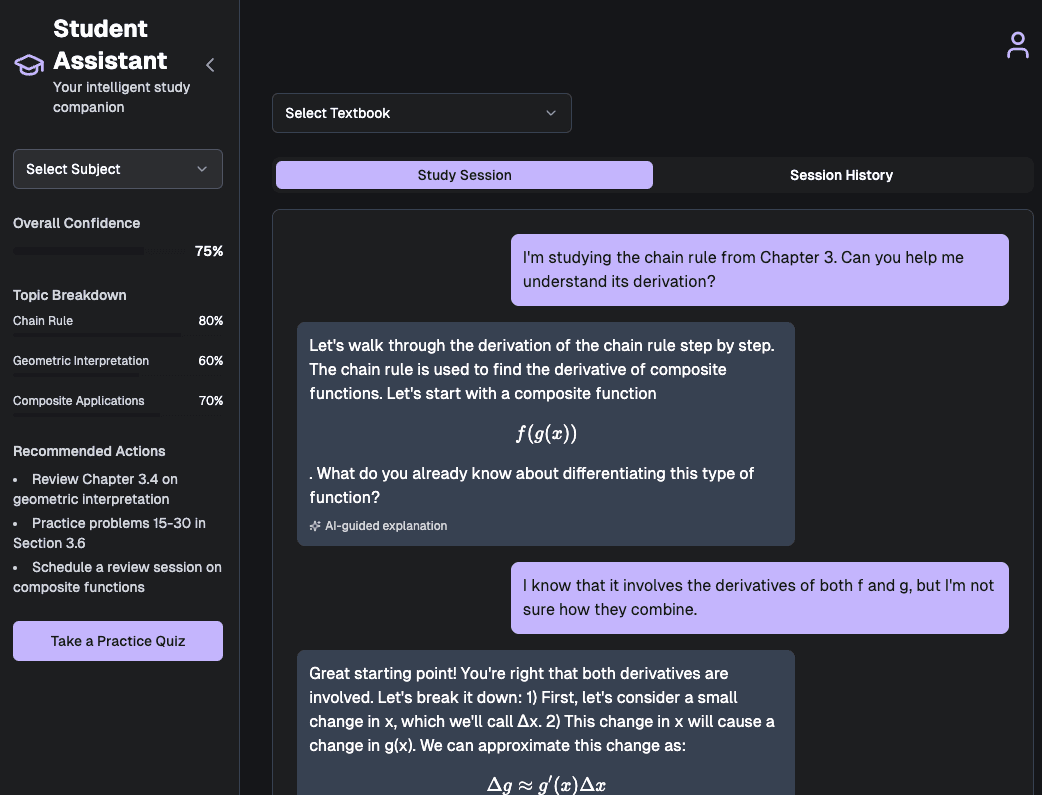Click the chevron on Select Subject
1042x795 pixels.
pyautogui.click(x=202, y=169)
